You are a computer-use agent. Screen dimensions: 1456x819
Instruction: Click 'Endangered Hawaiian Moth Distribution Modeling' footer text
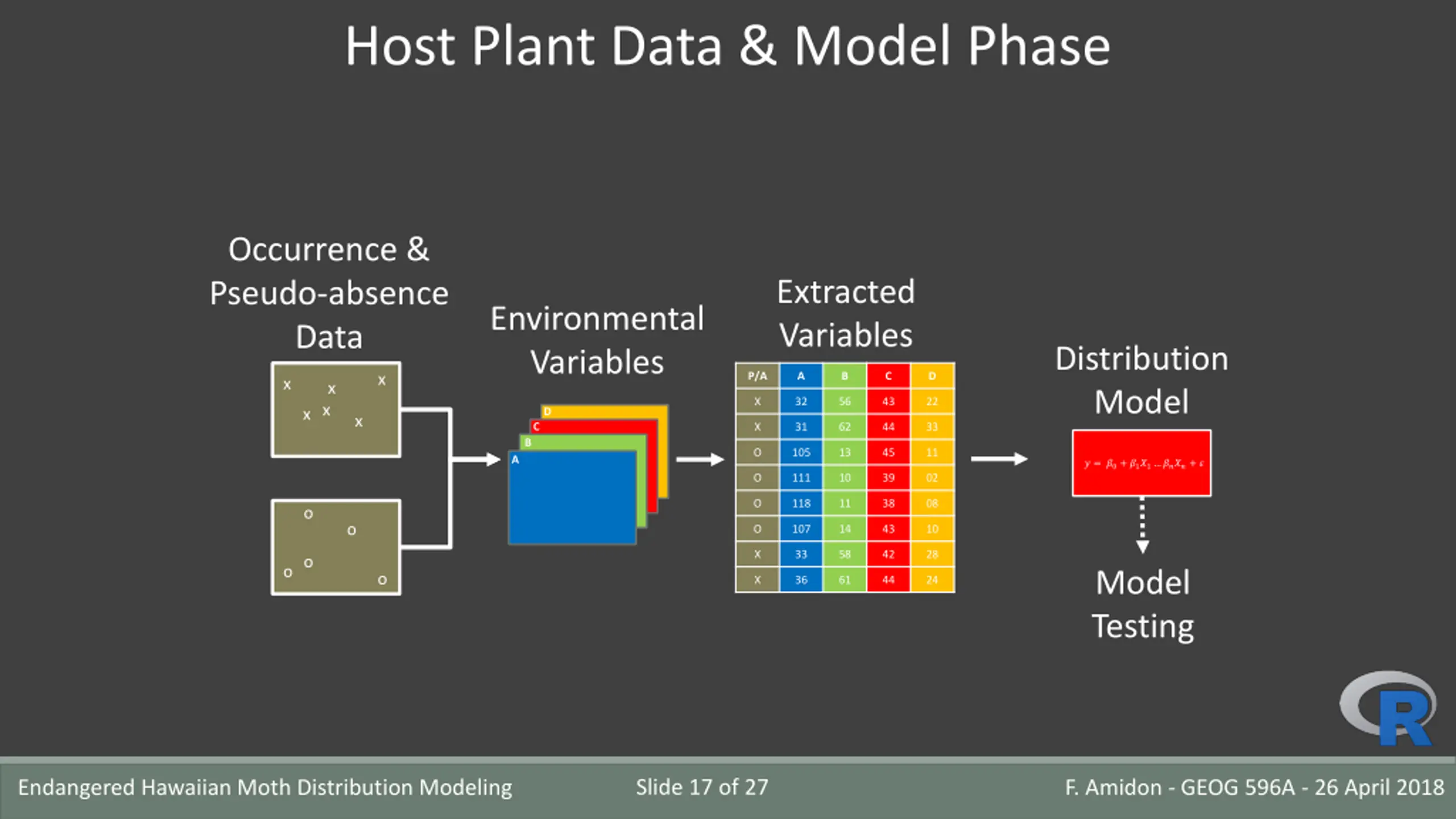265,788
